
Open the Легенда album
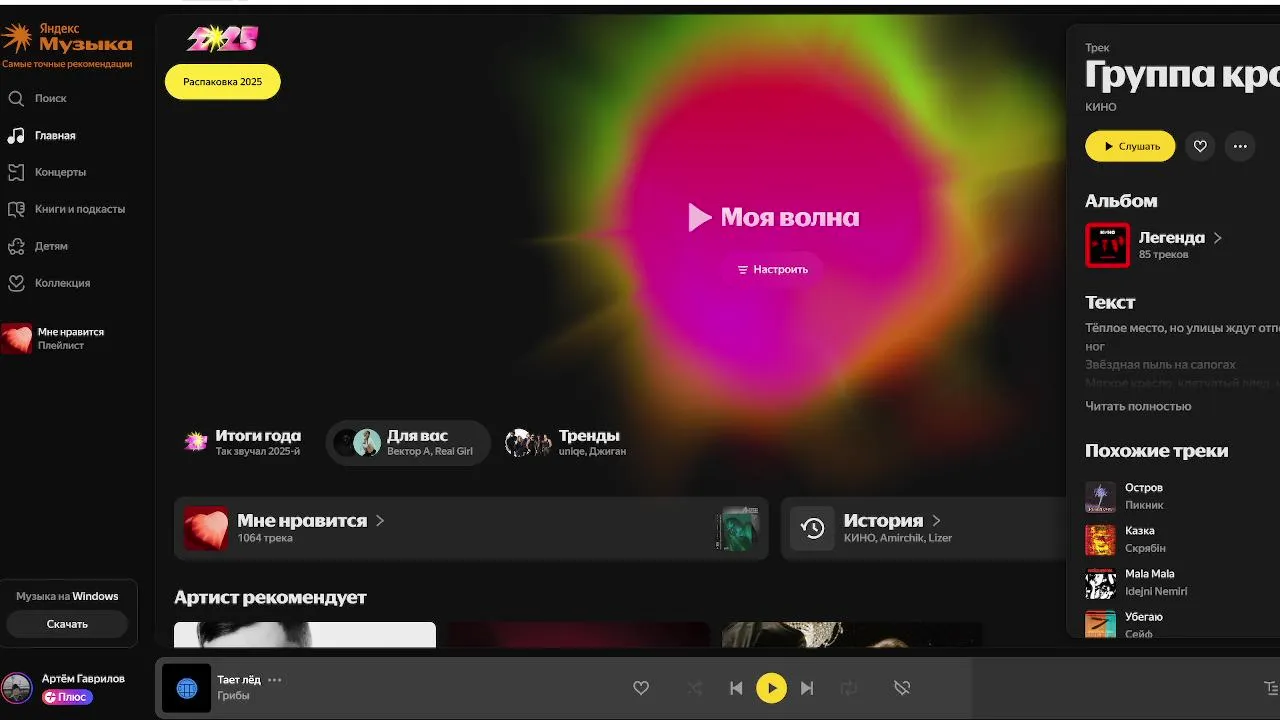1180,238
